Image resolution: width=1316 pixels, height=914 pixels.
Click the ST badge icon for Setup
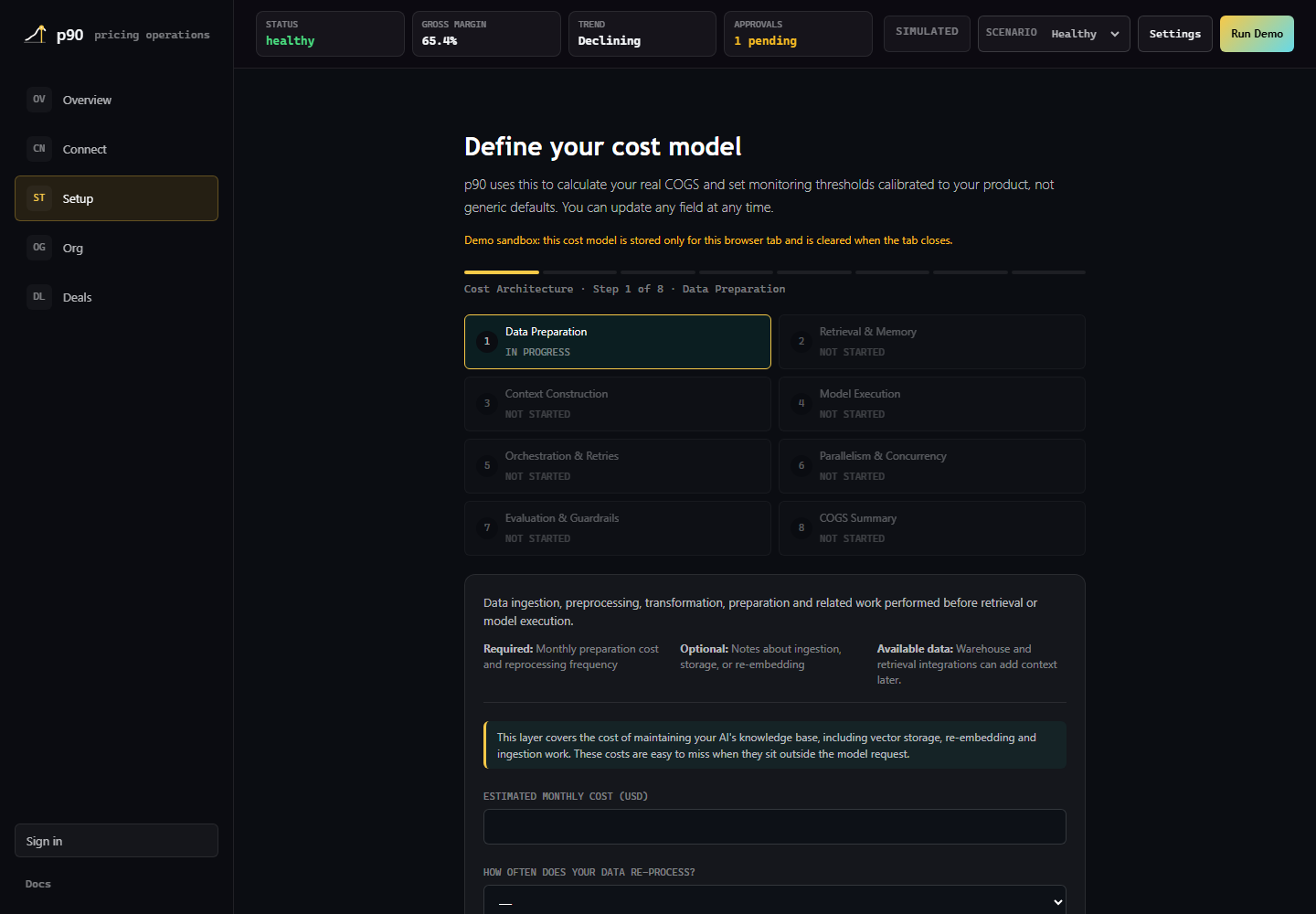coord(39,198)
